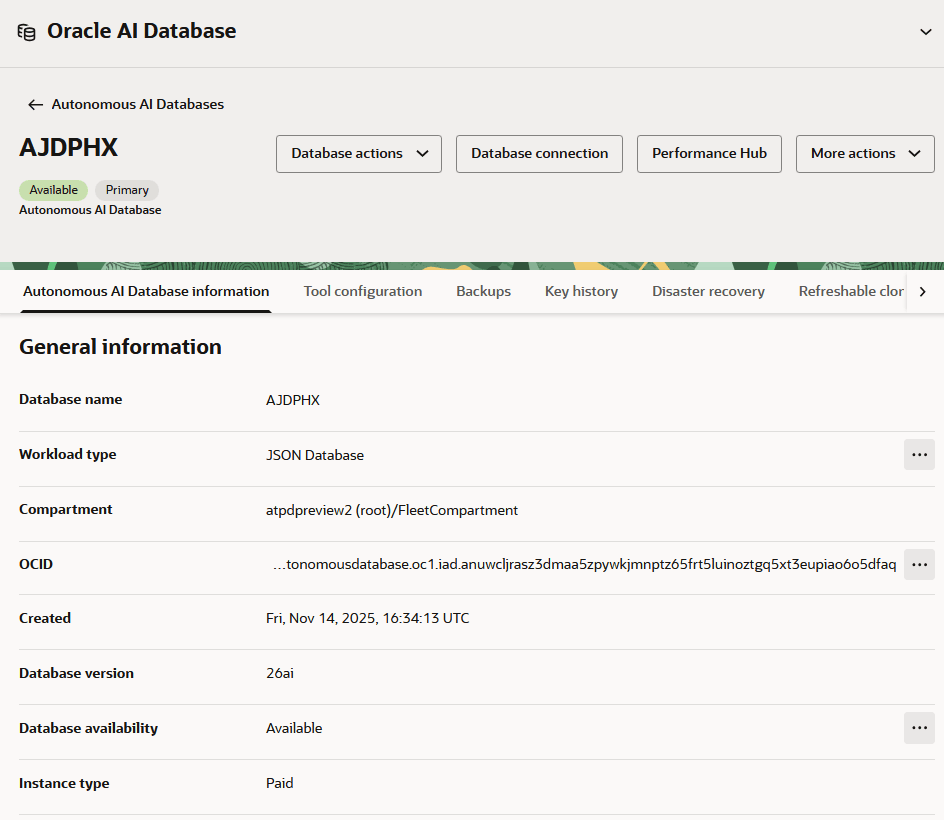Open the Workload type ellipsis menu
Screen dimensions: 944x820
[x=919, y=454]
